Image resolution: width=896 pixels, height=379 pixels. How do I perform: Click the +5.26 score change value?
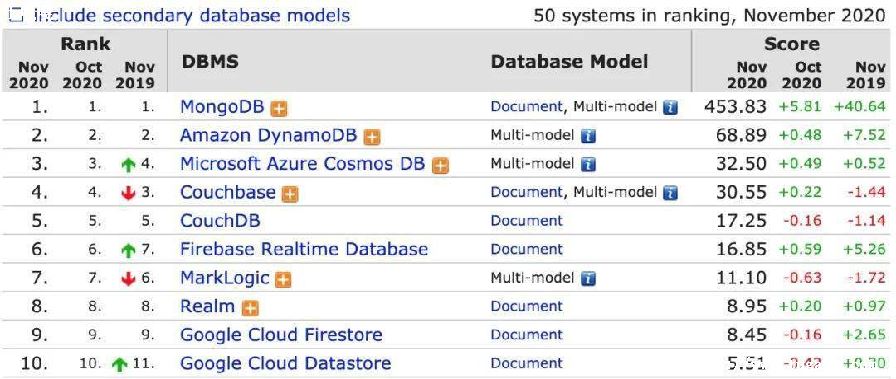pyautogui.click(x=864, y=249)
